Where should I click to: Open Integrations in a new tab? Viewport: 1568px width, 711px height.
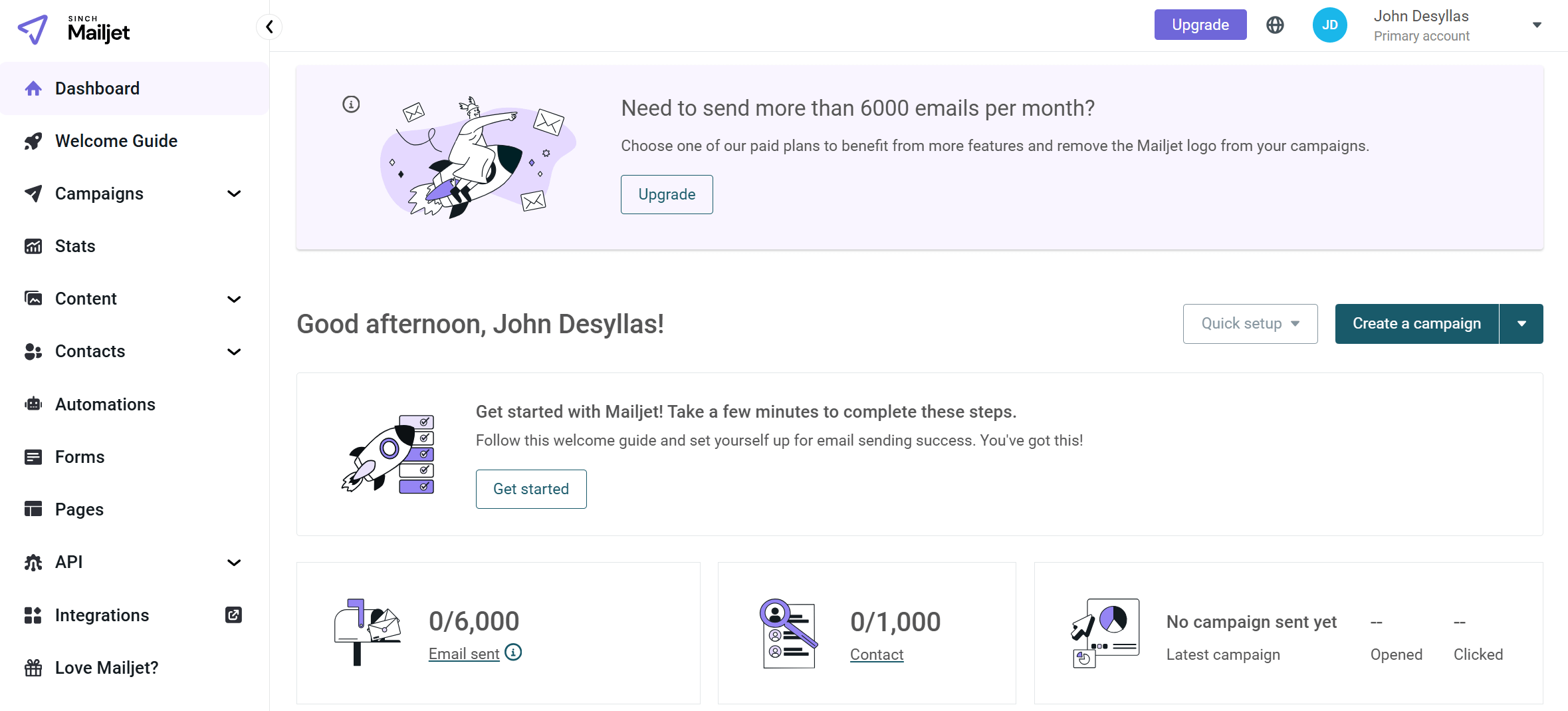(x=233, y=615)
